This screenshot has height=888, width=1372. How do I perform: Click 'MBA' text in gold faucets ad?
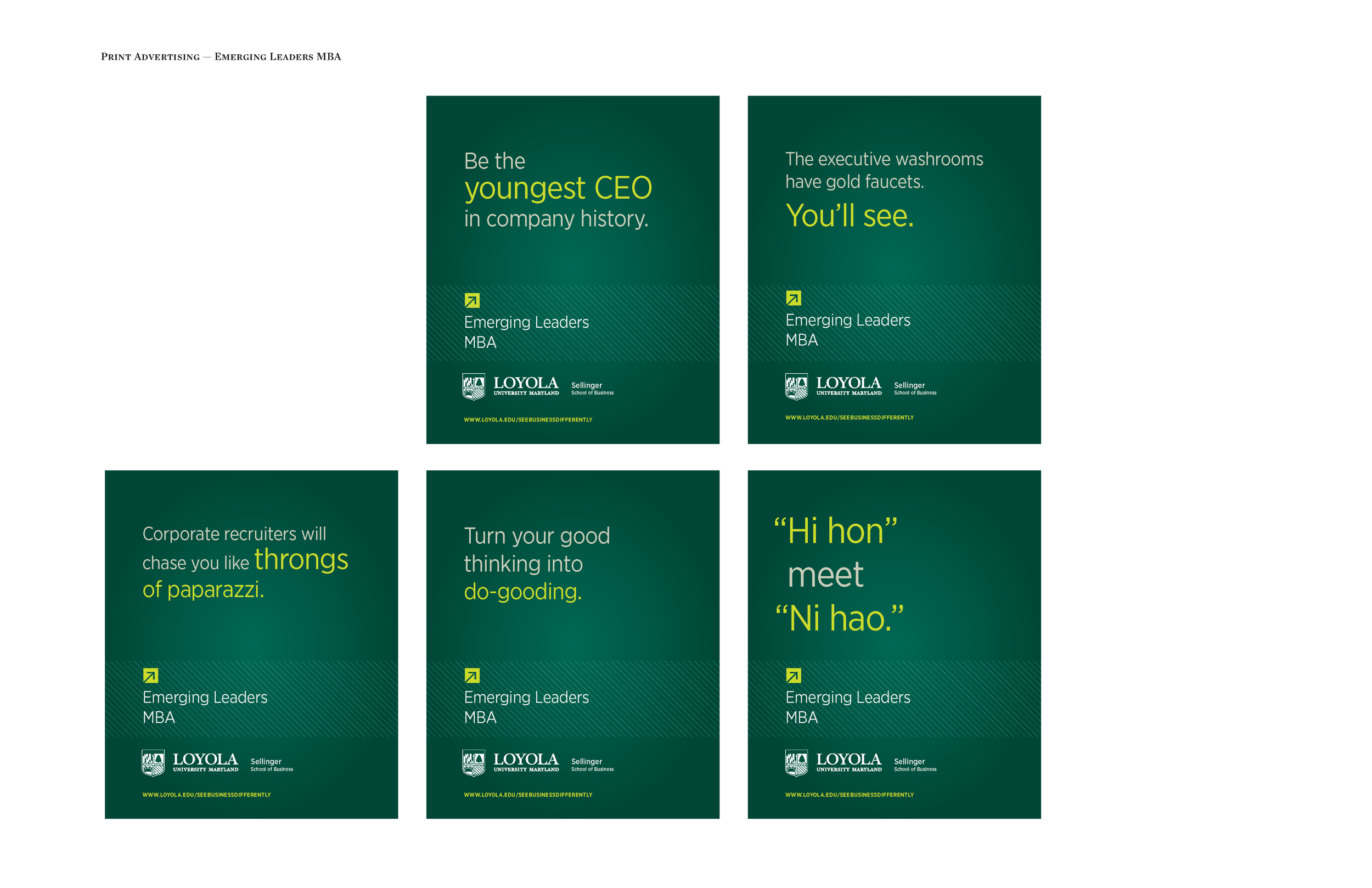coord(802,340)
